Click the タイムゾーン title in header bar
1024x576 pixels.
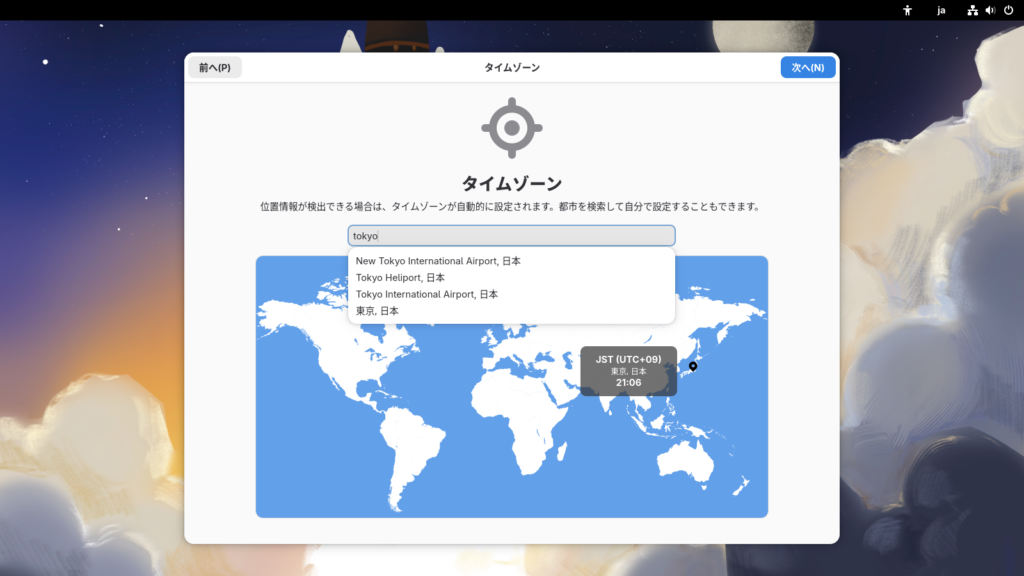[511, 67]
